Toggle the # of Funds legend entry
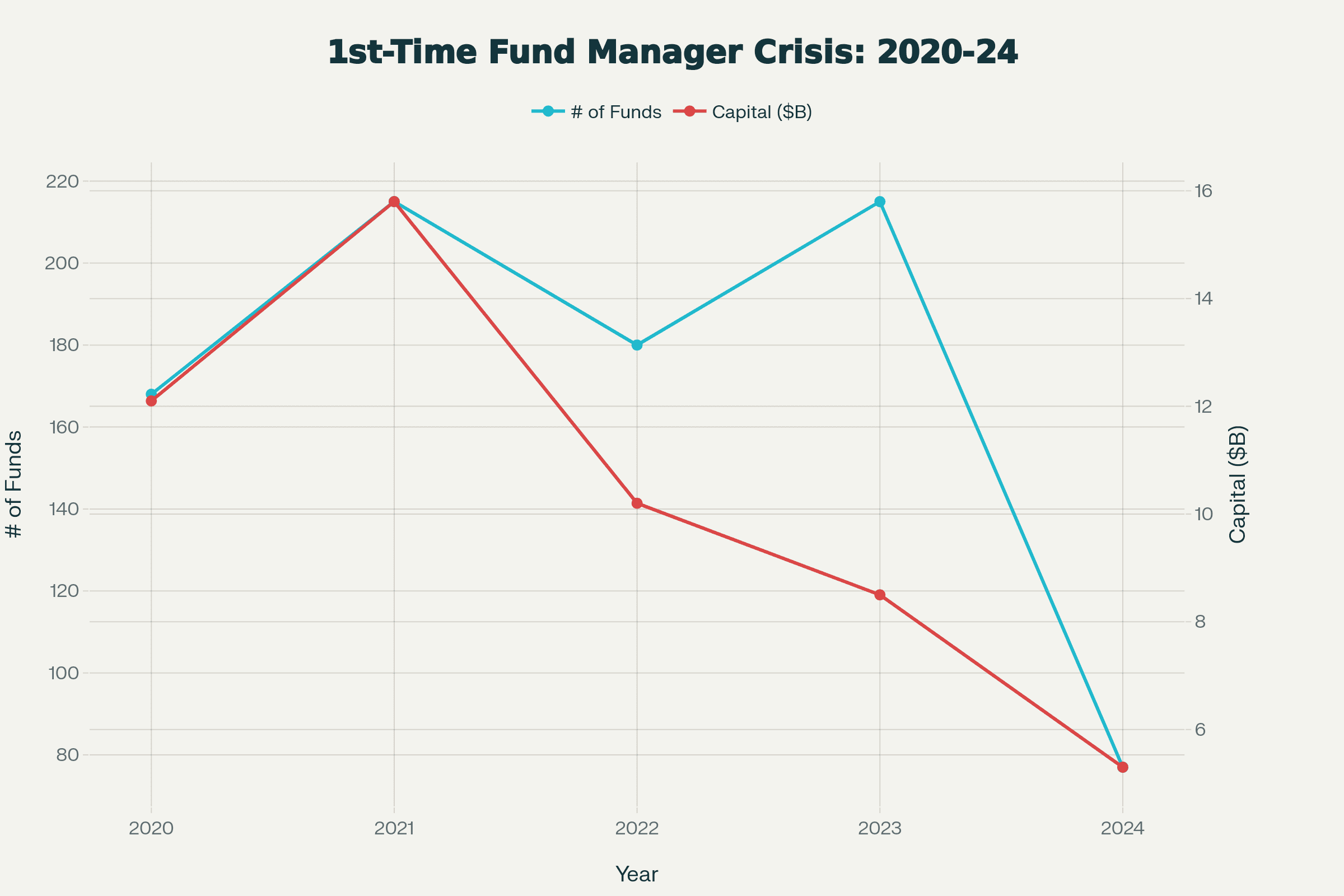The image size is (1344, 896). tap(615, 112)
